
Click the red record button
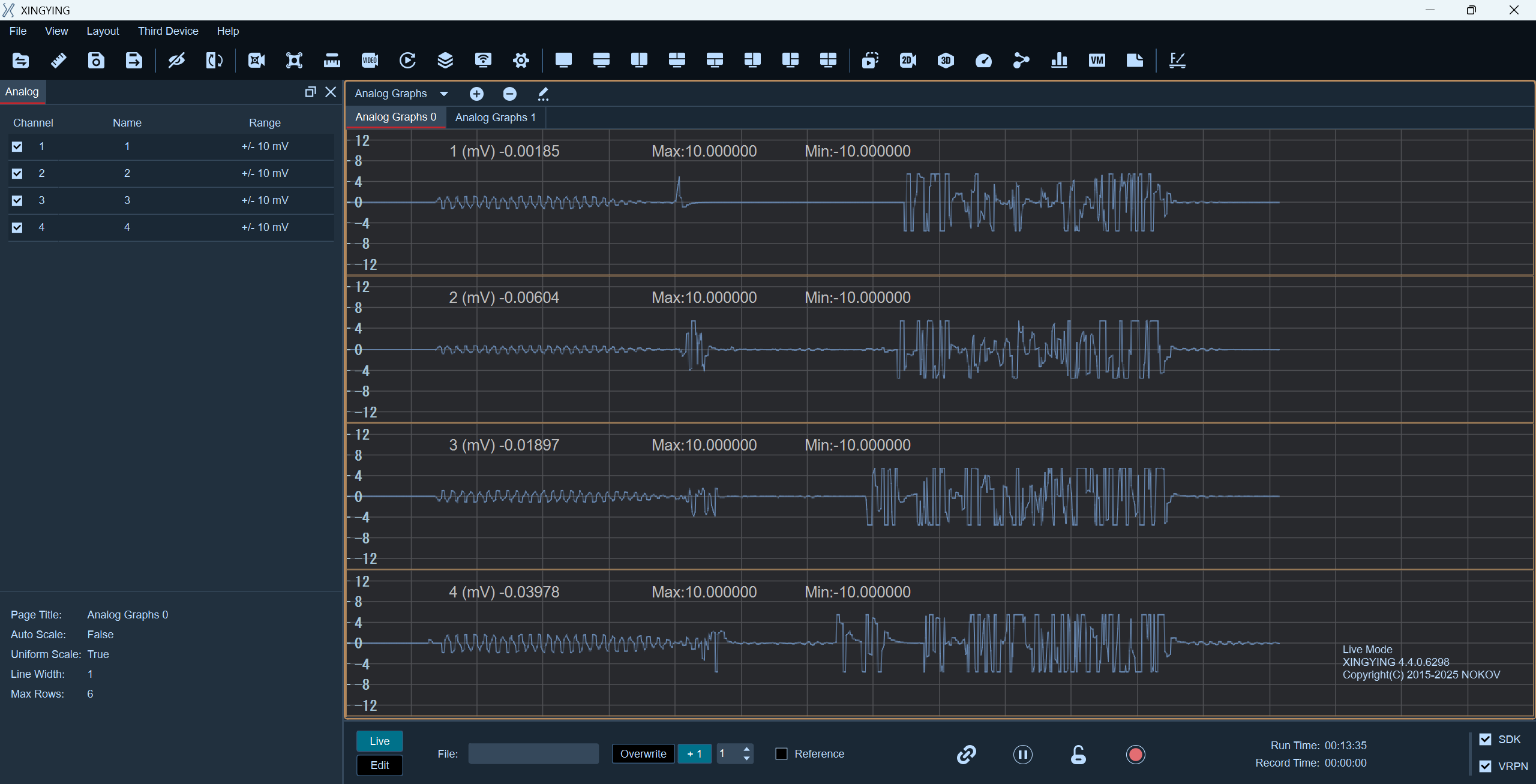tap(1135, 754)
